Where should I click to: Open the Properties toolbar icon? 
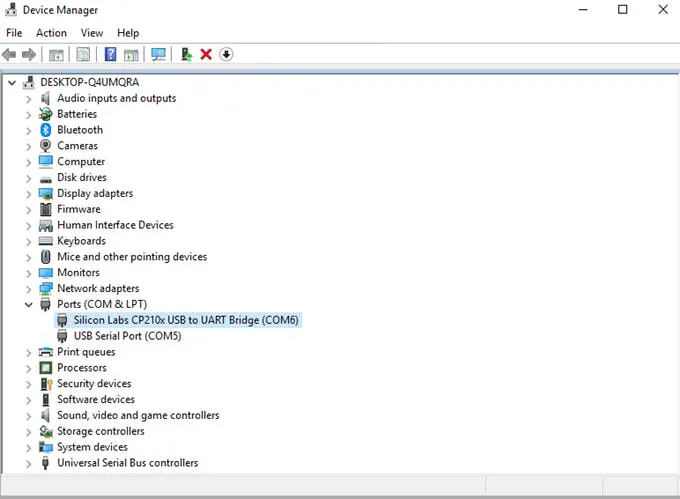(83, 54)
